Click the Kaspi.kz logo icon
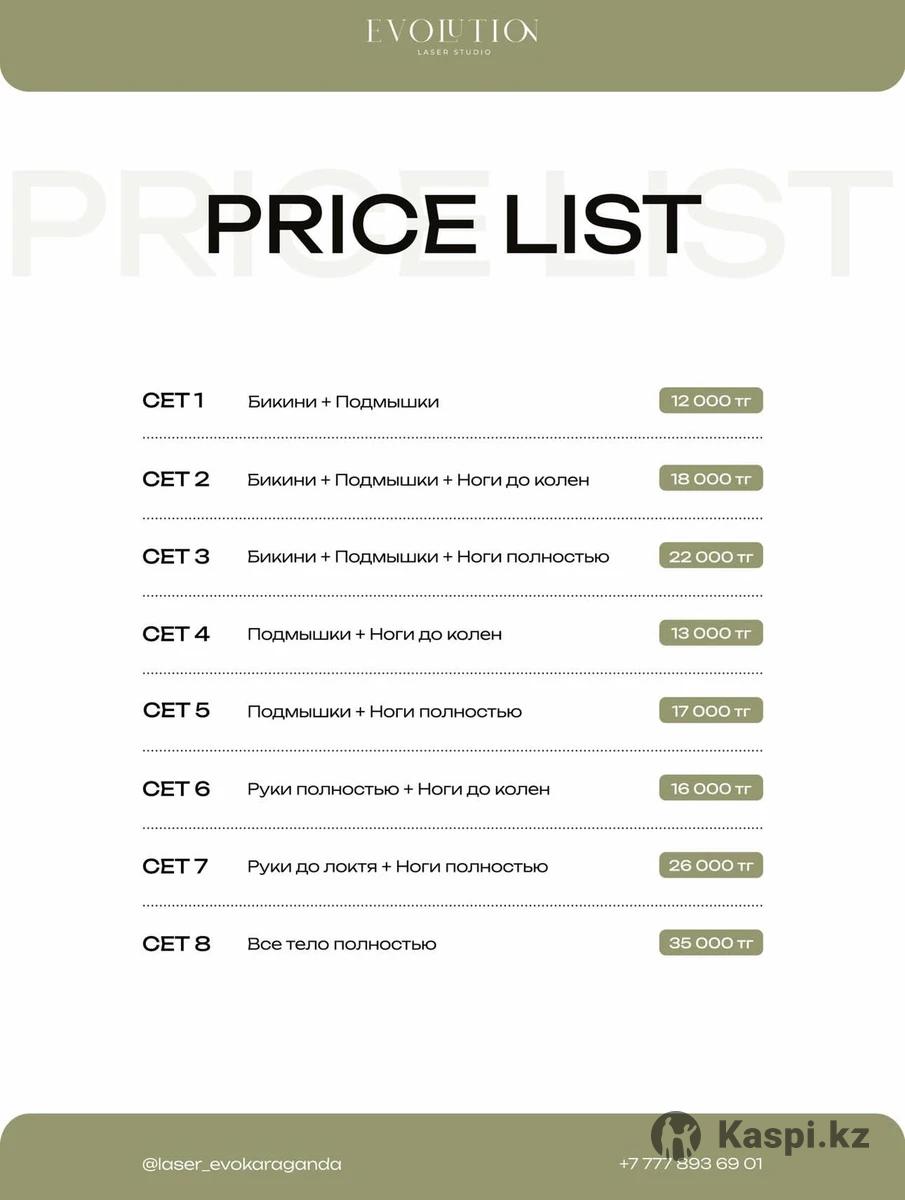Image resolution: width=905 pixels, height=1200 pixels. [676, 1135]
